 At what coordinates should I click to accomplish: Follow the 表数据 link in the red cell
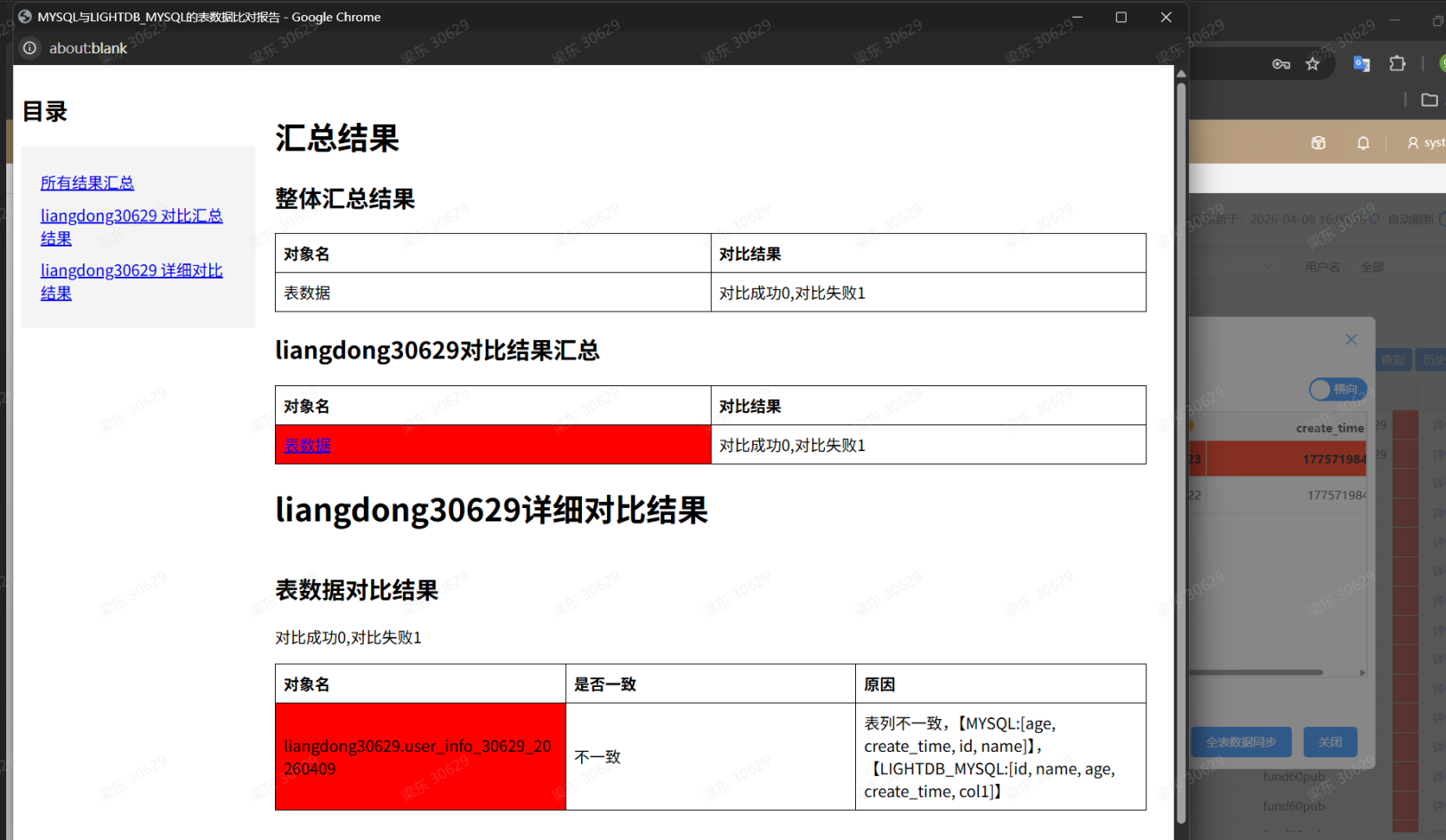pos(307,445)
